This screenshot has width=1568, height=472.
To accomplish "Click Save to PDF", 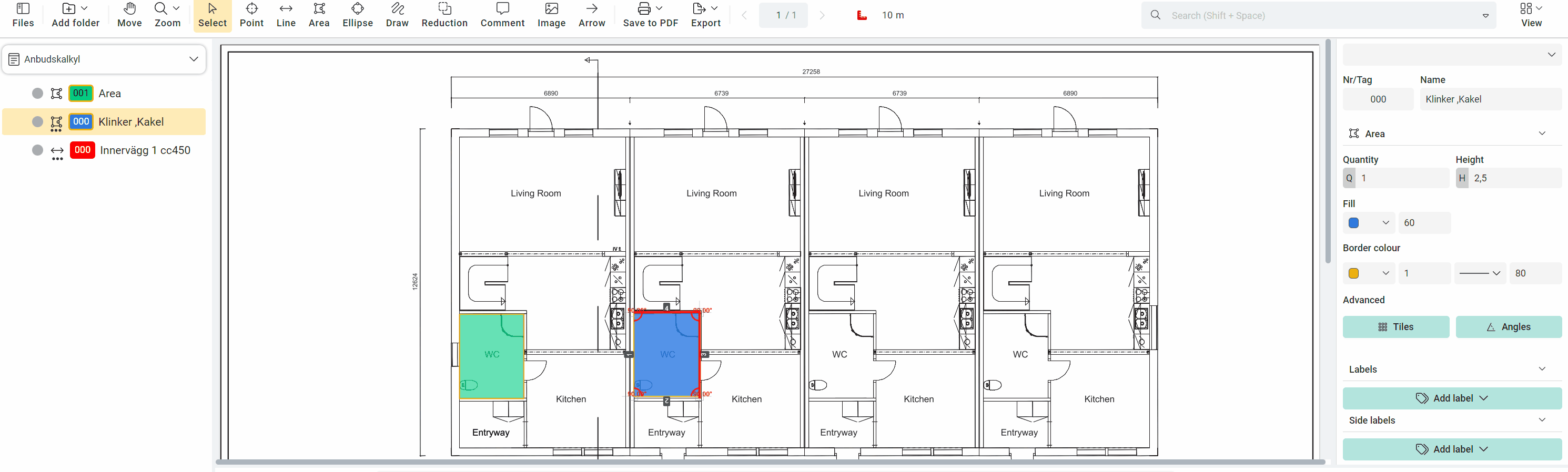I will point(650,15).
